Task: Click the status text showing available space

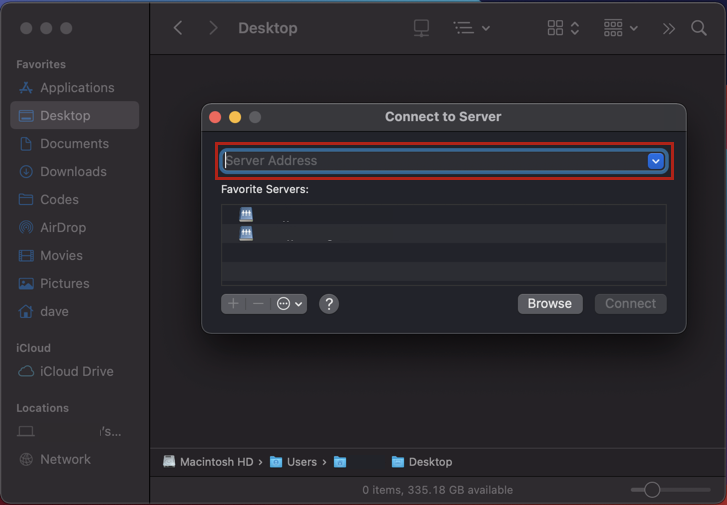Action: point(438,490)
